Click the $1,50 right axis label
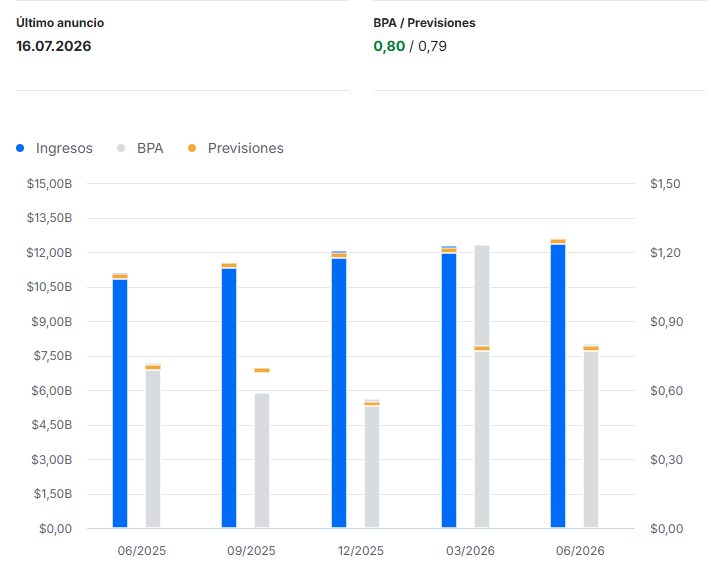Image resolution: width=711 pixels, height=570 pixels. [x=665, y=184]
